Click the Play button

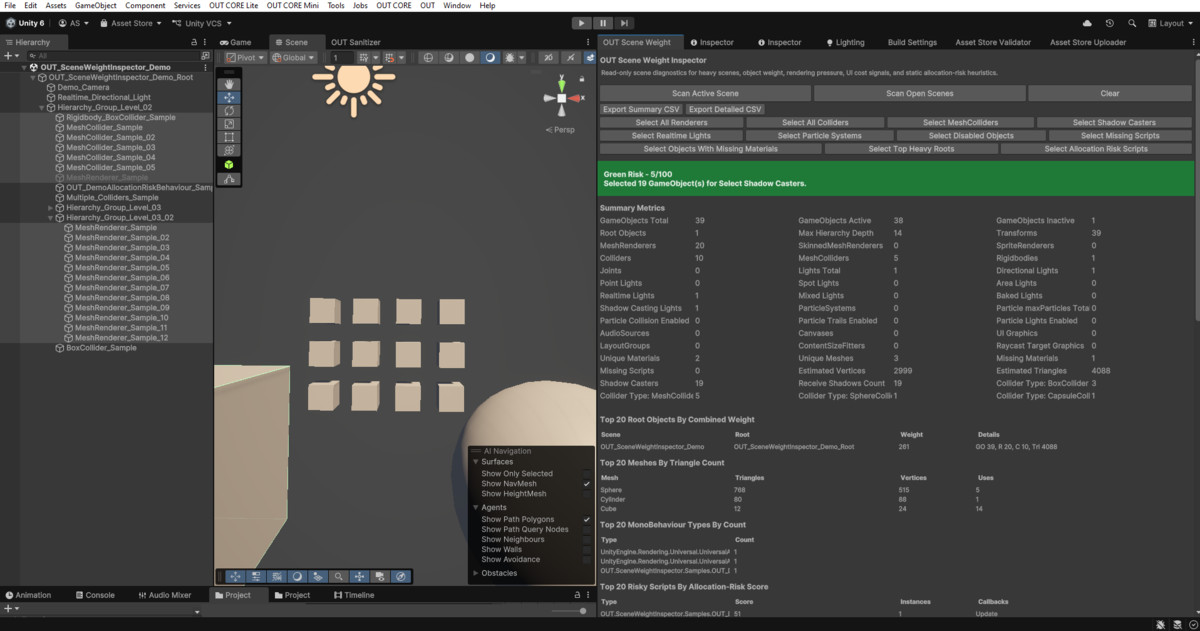click(582, 23)
